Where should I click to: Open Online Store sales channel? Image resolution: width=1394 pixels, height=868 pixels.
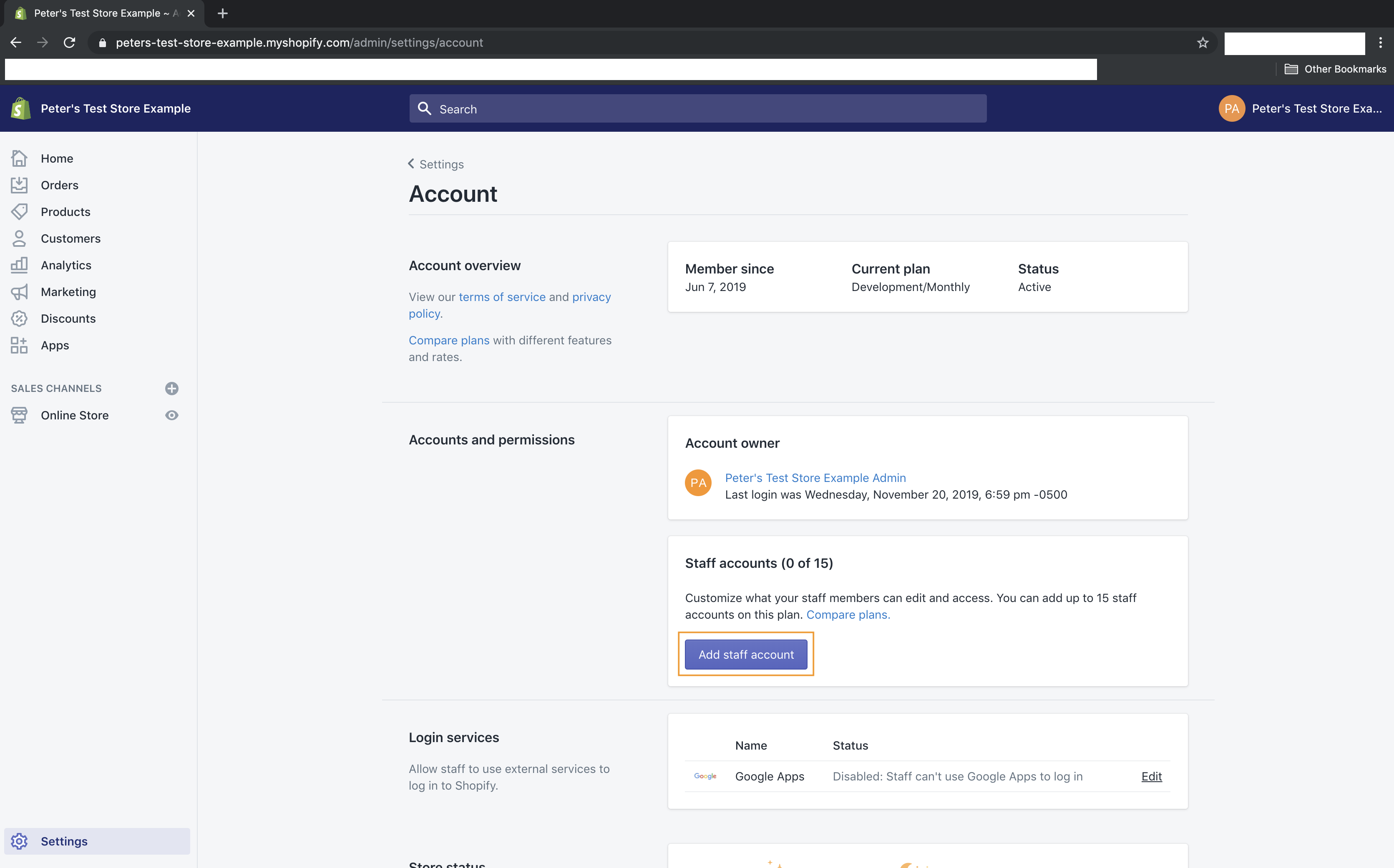coord(75,415)
